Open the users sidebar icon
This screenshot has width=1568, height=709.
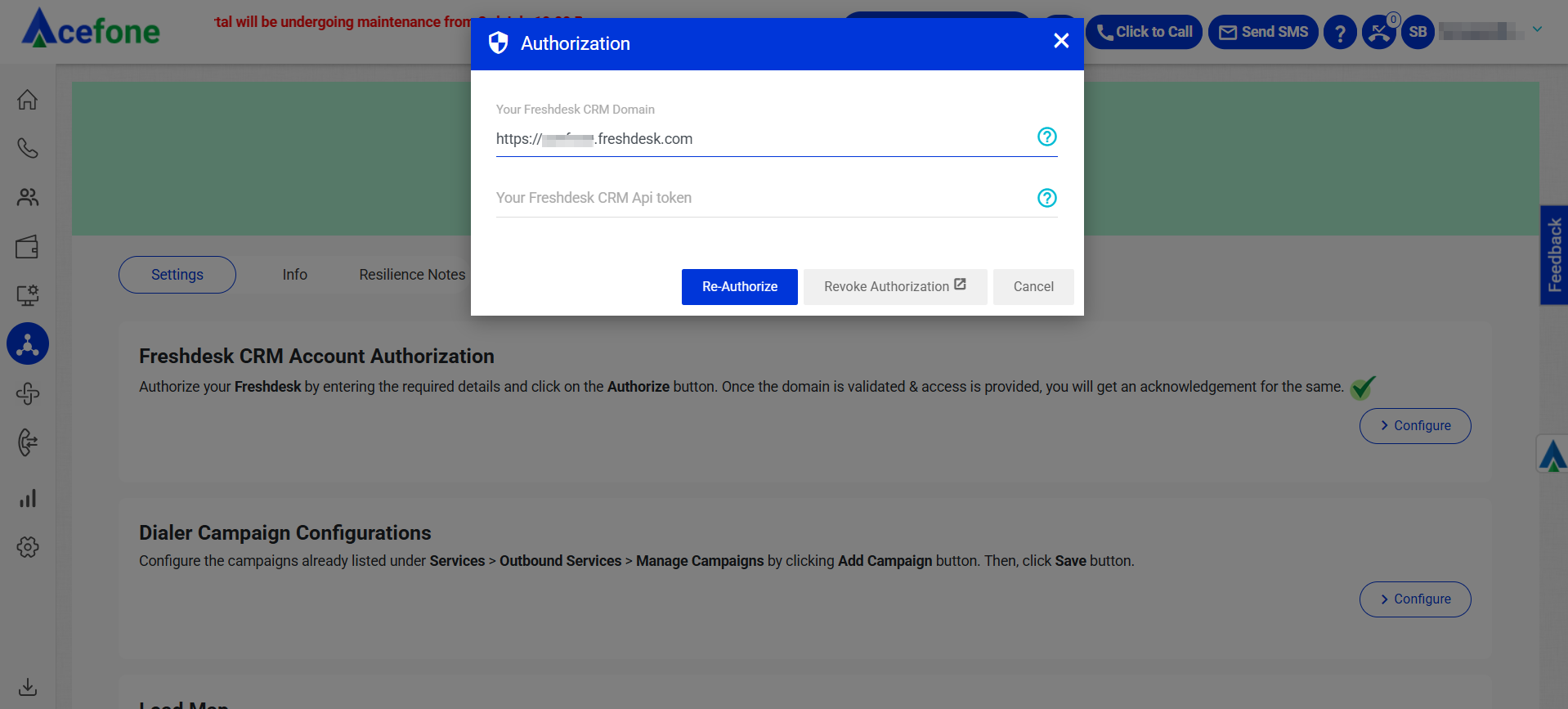tap(28, 197)
